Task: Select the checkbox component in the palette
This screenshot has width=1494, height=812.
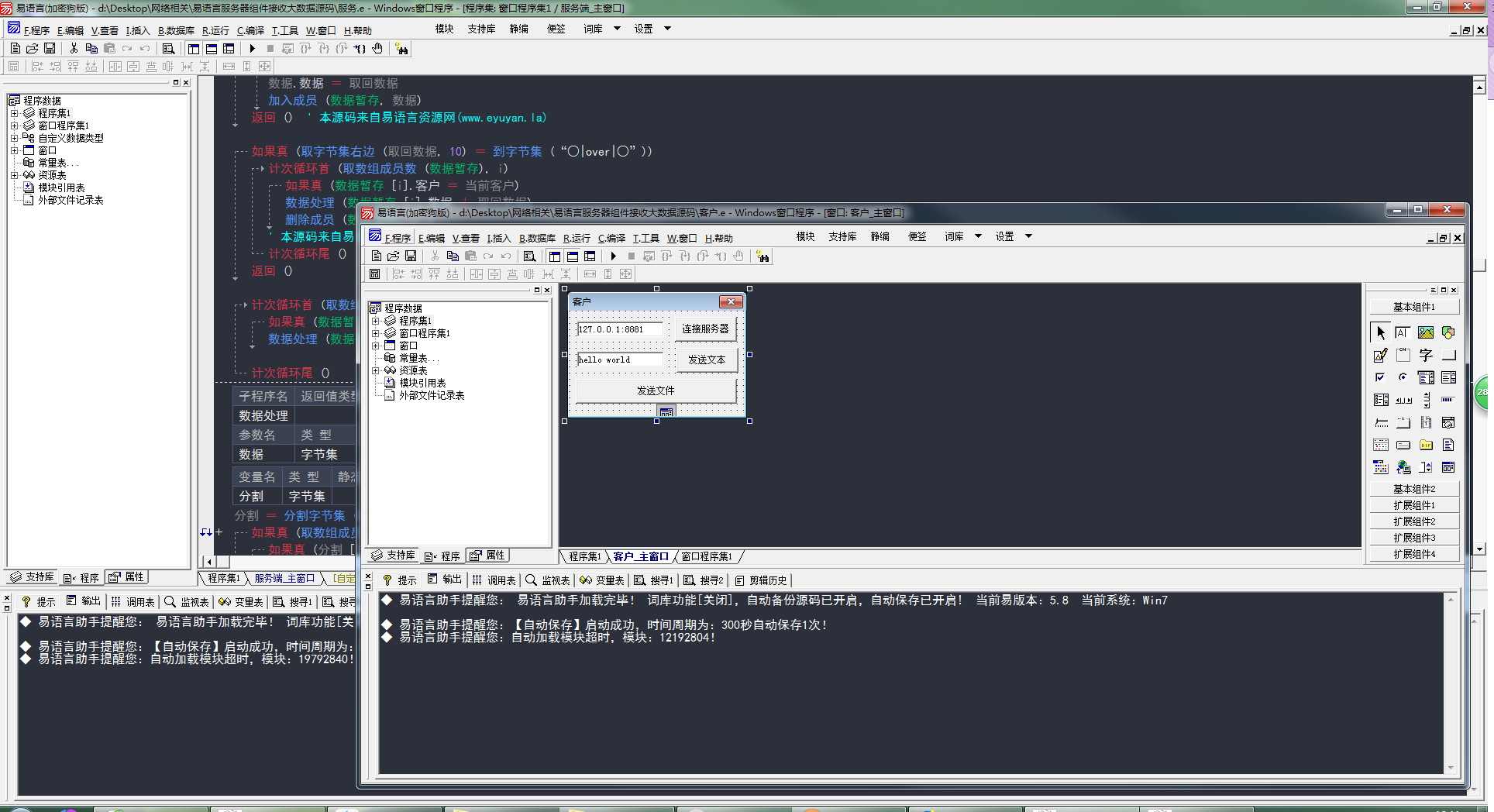Action: 1381,377
